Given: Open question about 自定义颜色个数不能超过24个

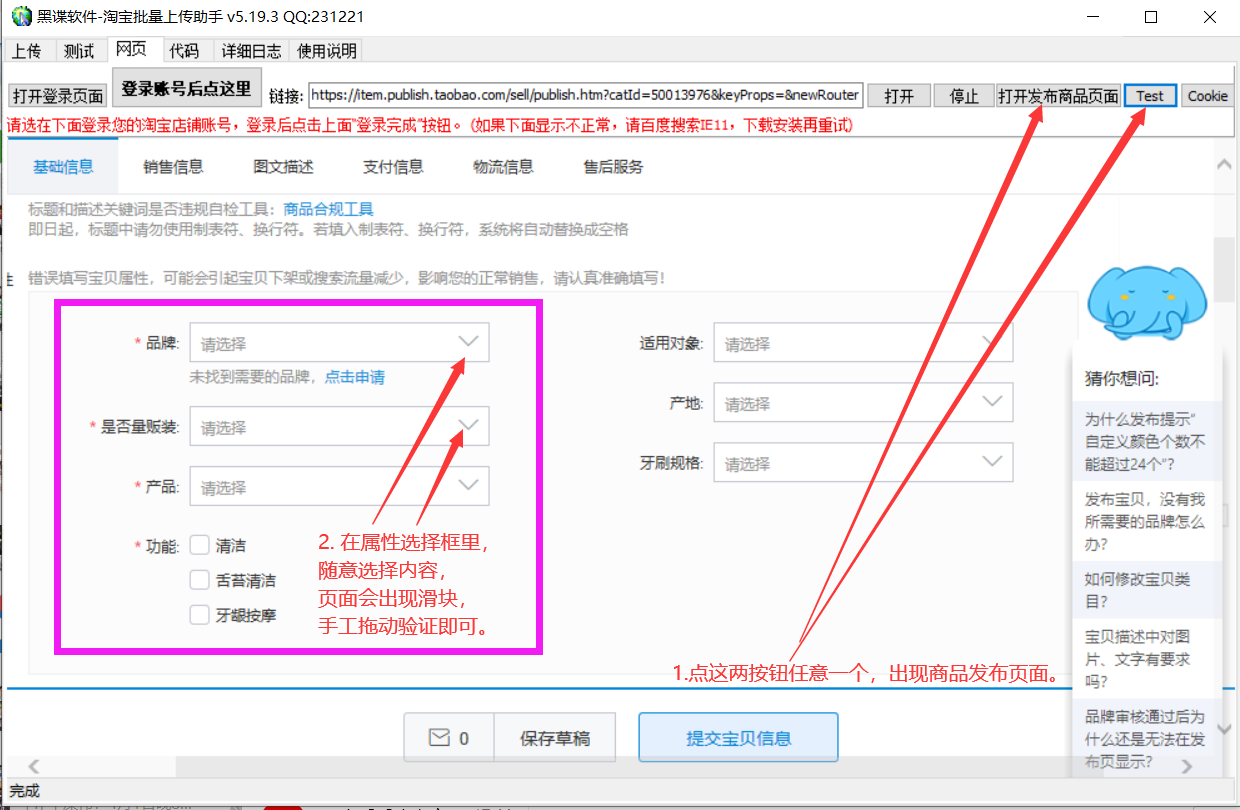Looking at the screenshot, I should tap(1145, 441).
